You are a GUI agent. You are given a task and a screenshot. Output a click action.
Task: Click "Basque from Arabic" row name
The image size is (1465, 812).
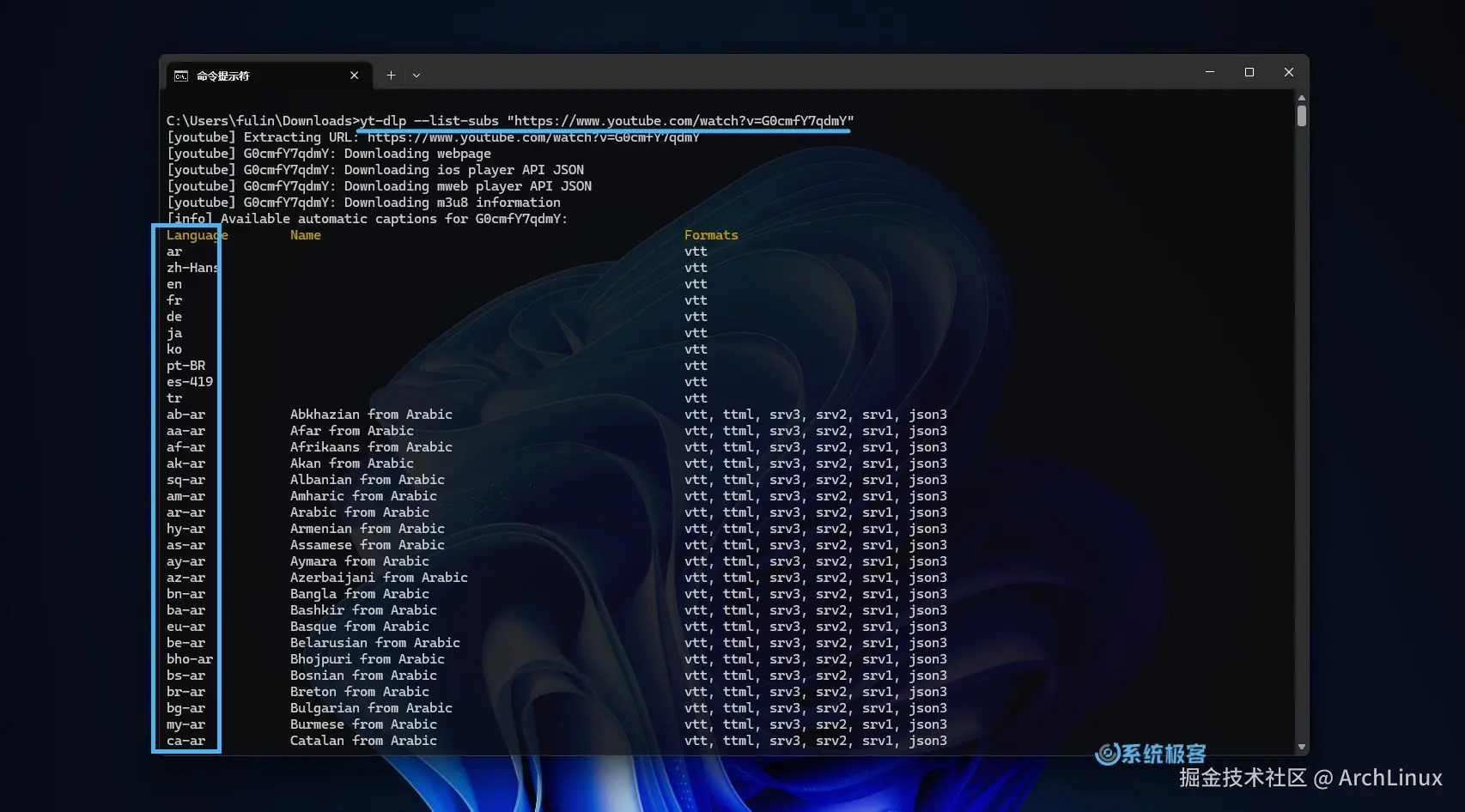(x=360, y=627)
